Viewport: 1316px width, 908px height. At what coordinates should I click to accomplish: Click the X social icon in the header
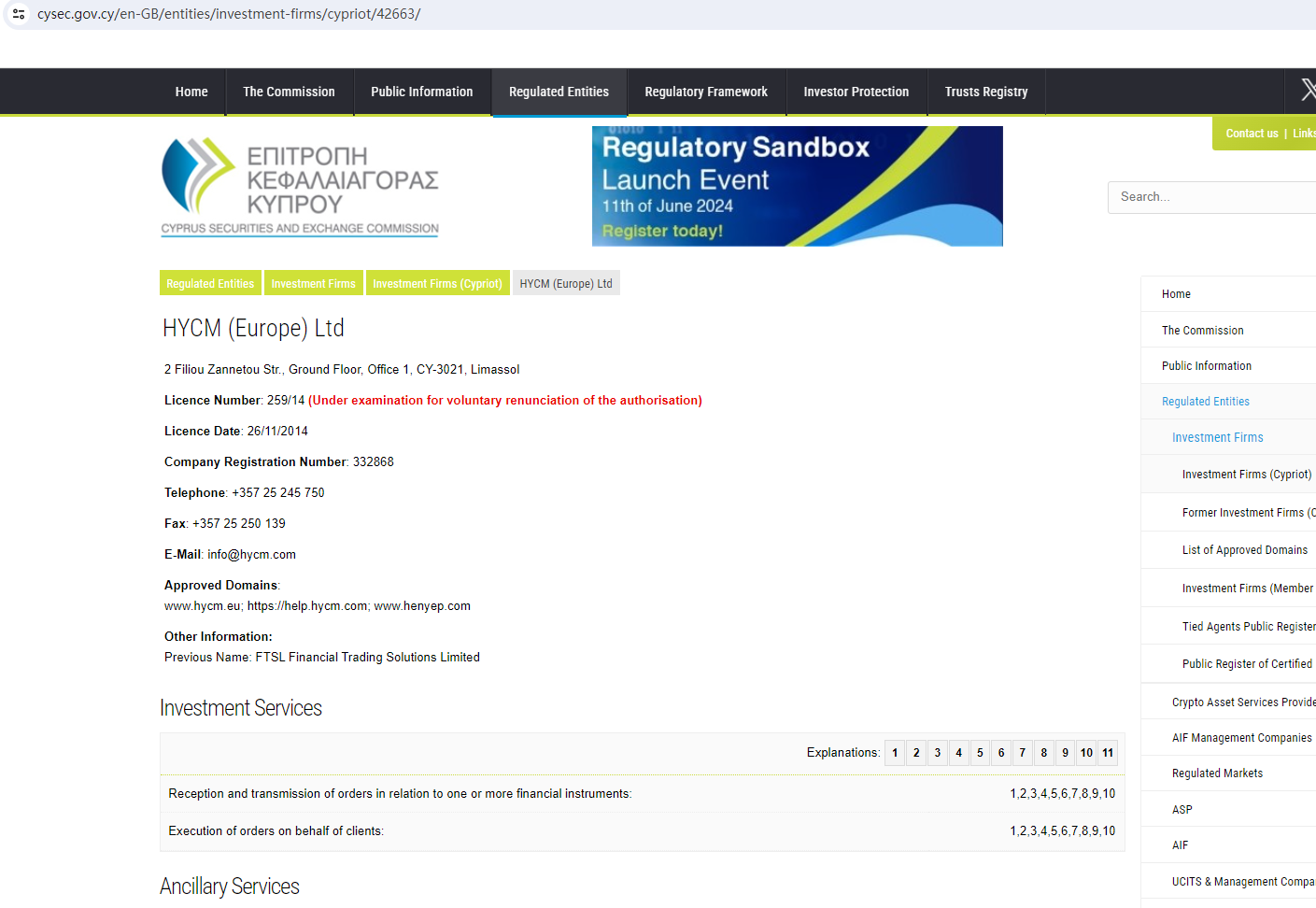tap(1308, 91)
